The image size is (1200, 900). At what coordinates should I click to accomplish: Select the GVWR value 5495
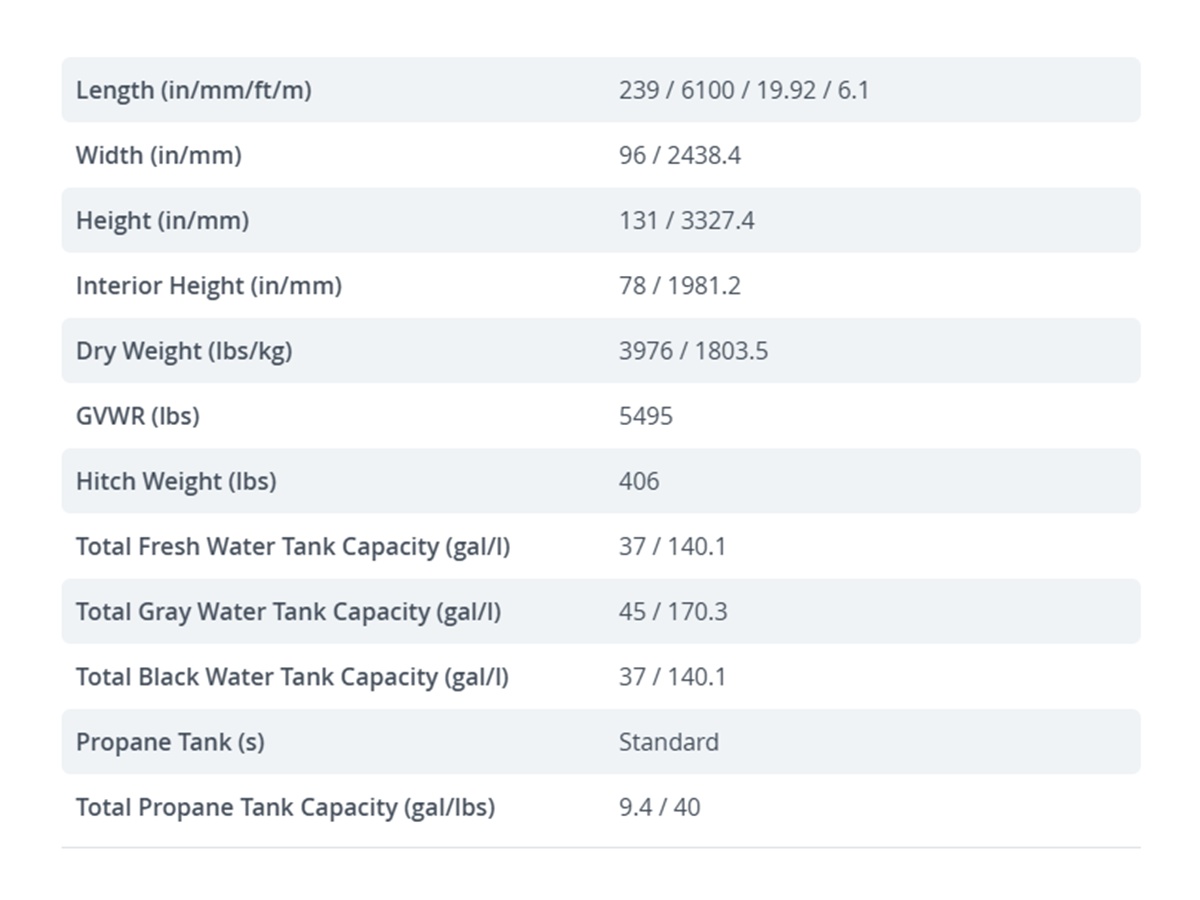pos(646,416)
